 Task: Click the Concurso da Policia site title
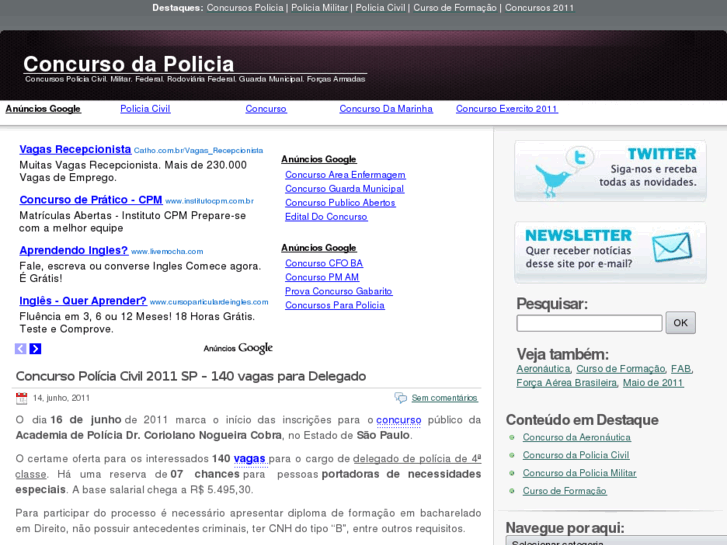(x=128, y=64)
